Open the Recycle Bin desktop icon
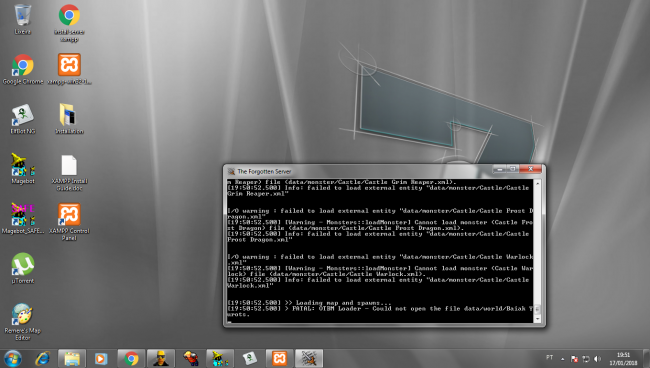 point(22,19)
